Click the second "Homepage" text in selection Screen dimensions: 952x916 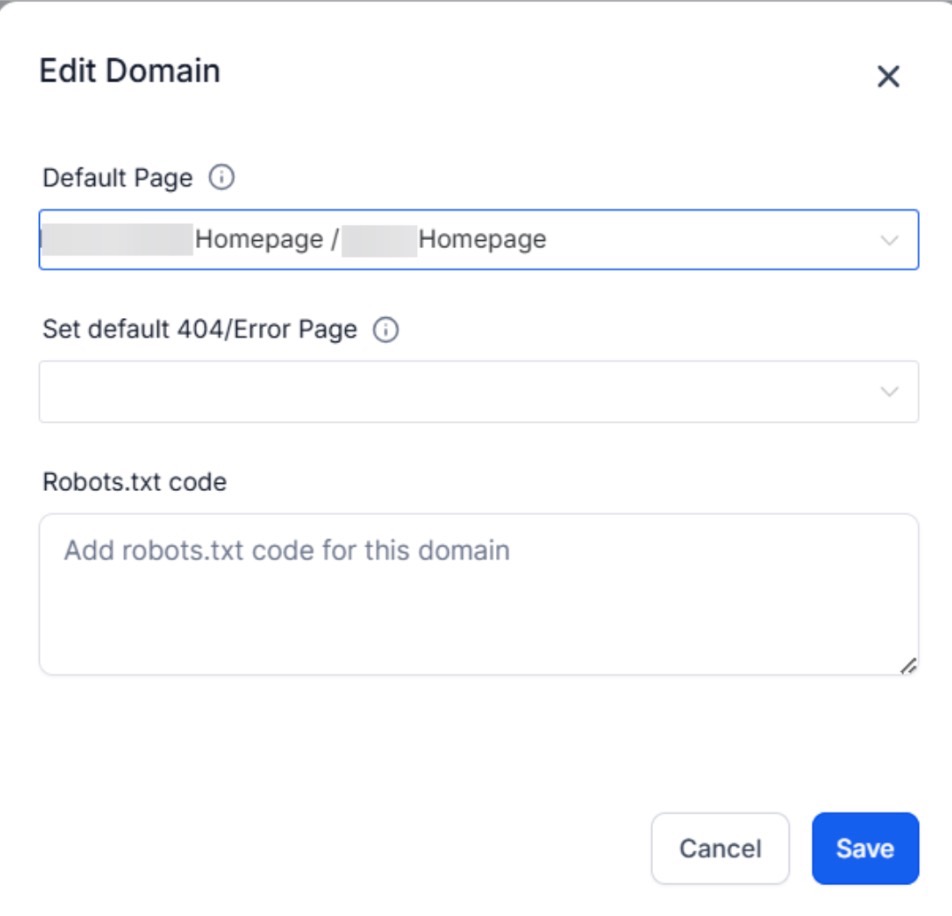[x=482, y=240]
